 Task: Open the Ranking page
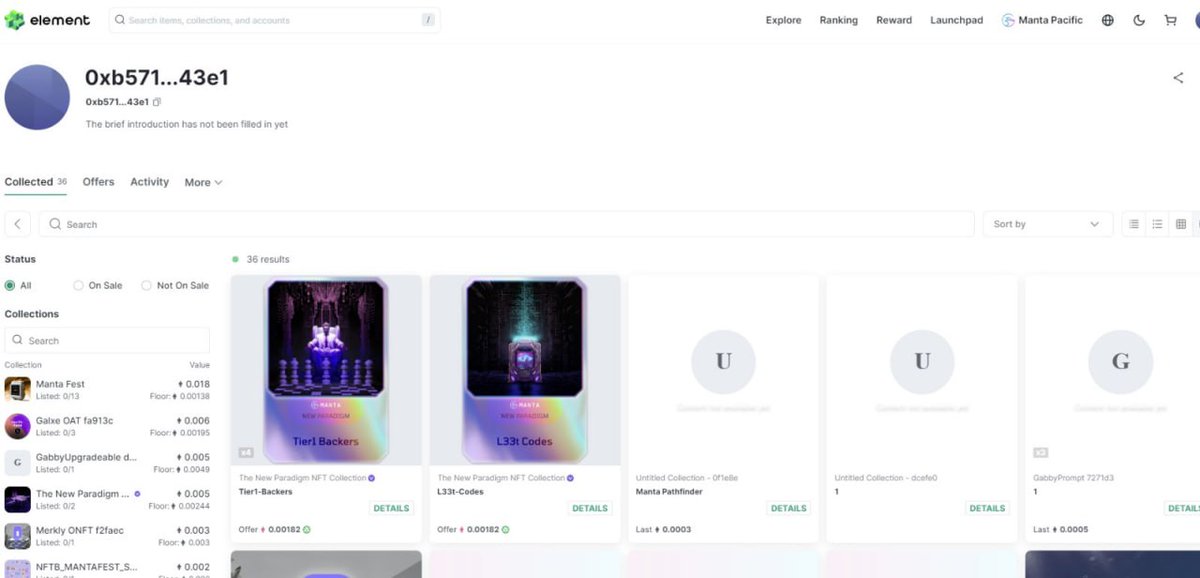click(x=838, y=20)
